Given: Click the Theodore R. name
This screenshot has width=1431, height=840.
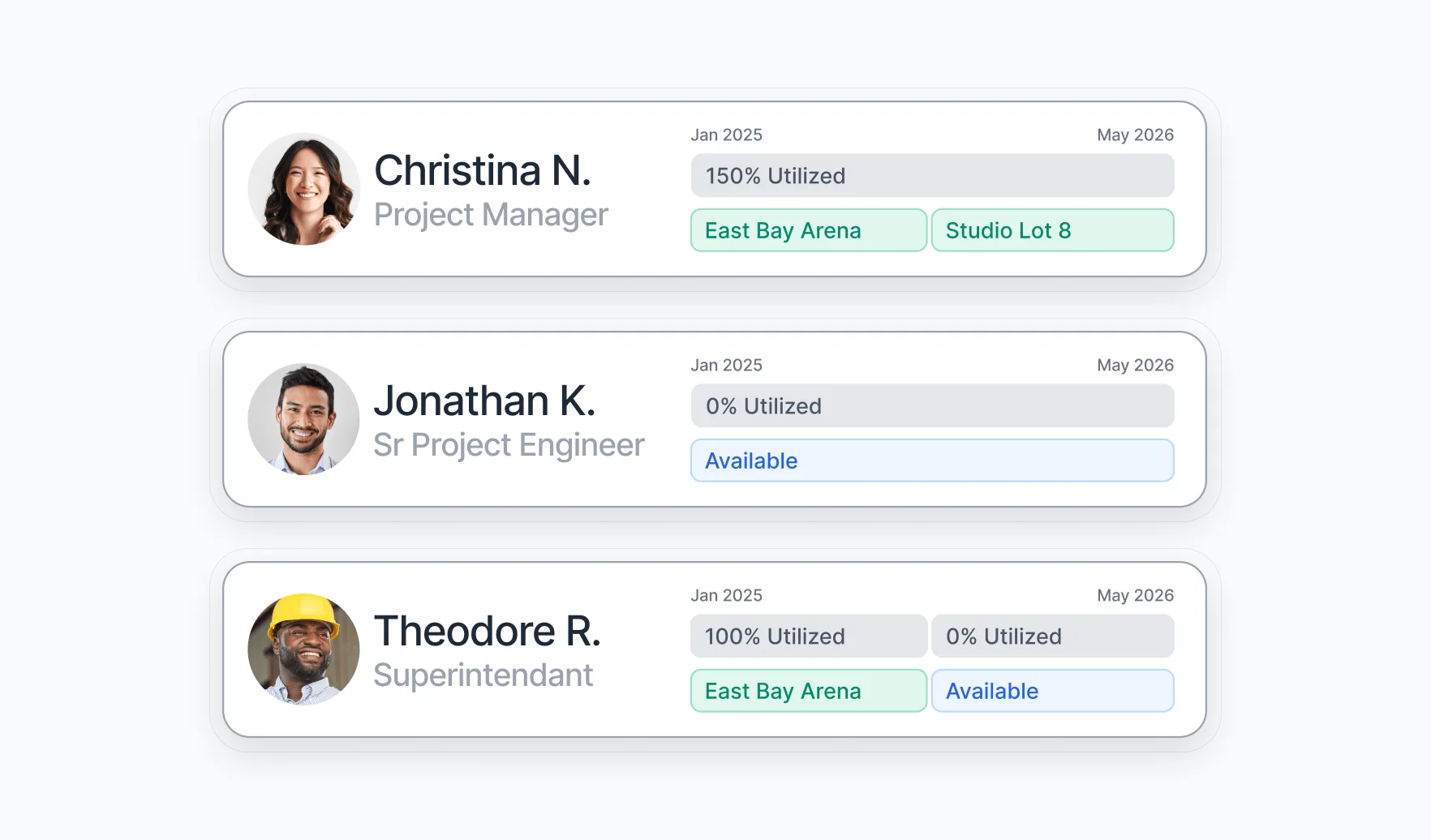Looking at the screenshot, I should pyautogui.click(x=487, y=631).
